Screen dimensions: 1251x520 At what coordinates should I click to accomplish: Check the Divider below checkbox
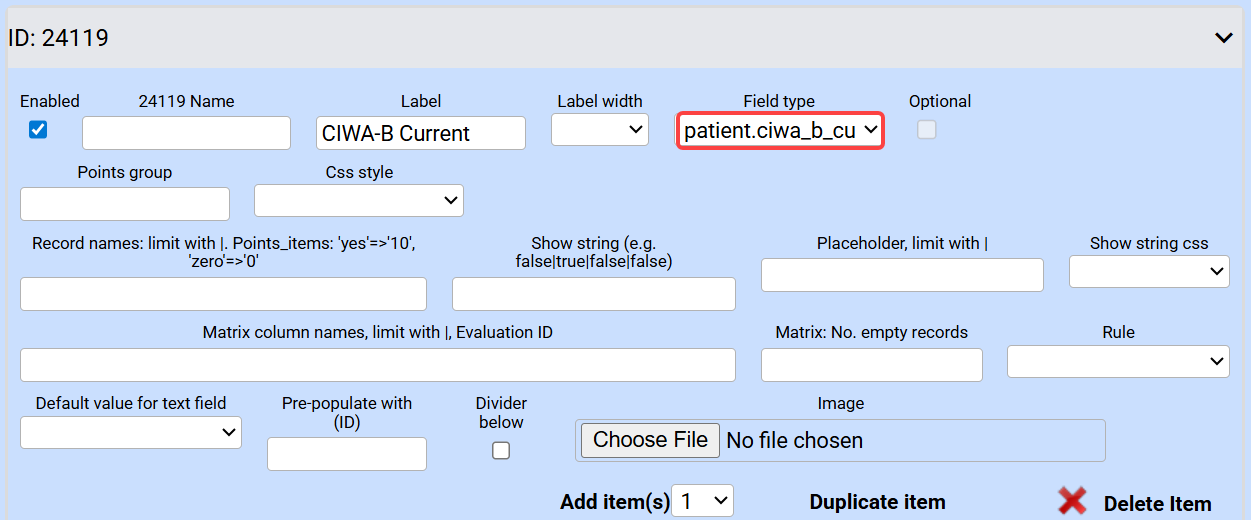[x=501, y=451]
